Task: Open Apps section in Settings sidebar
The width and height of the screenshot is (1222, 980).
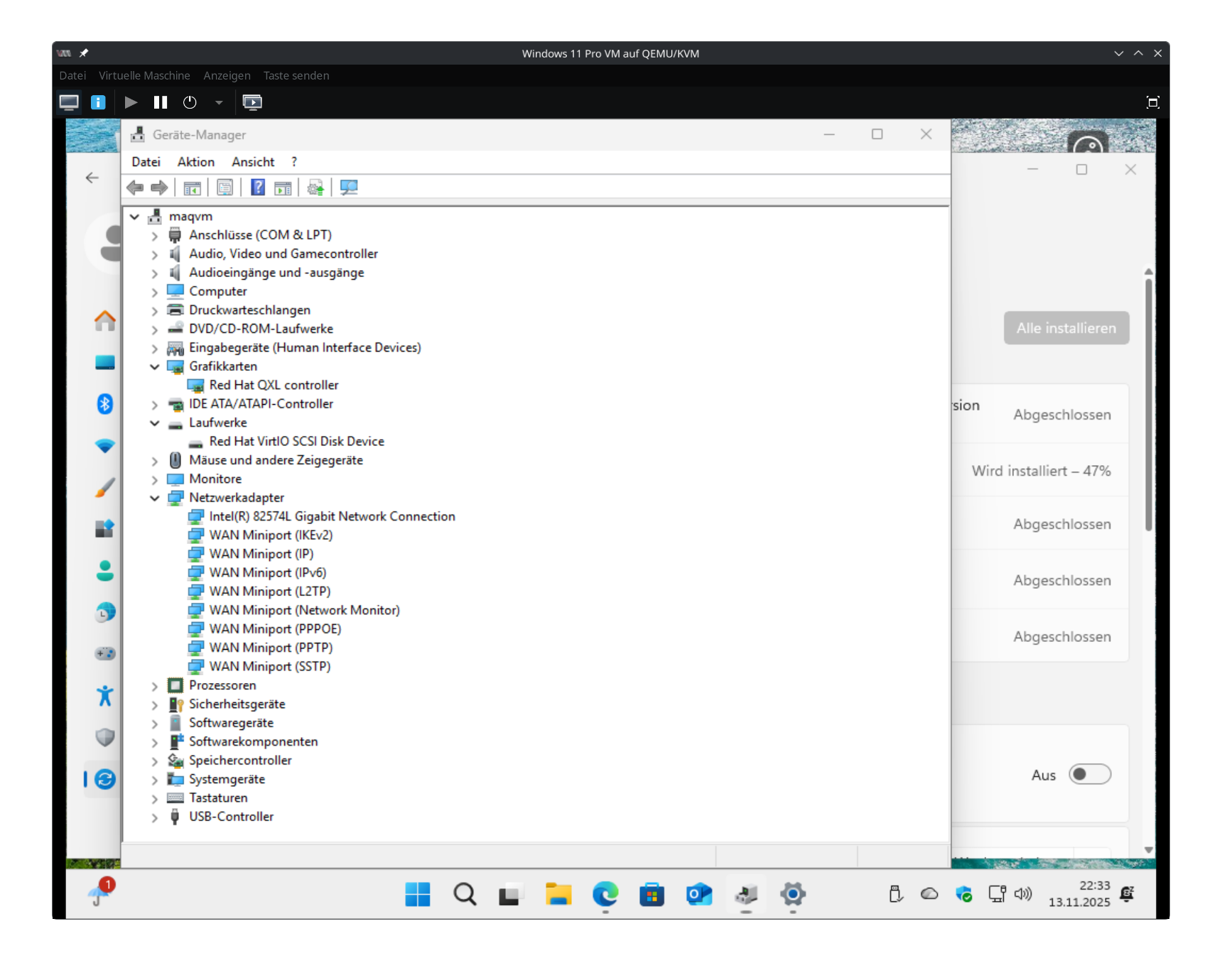Action: [x=105, y=529]
